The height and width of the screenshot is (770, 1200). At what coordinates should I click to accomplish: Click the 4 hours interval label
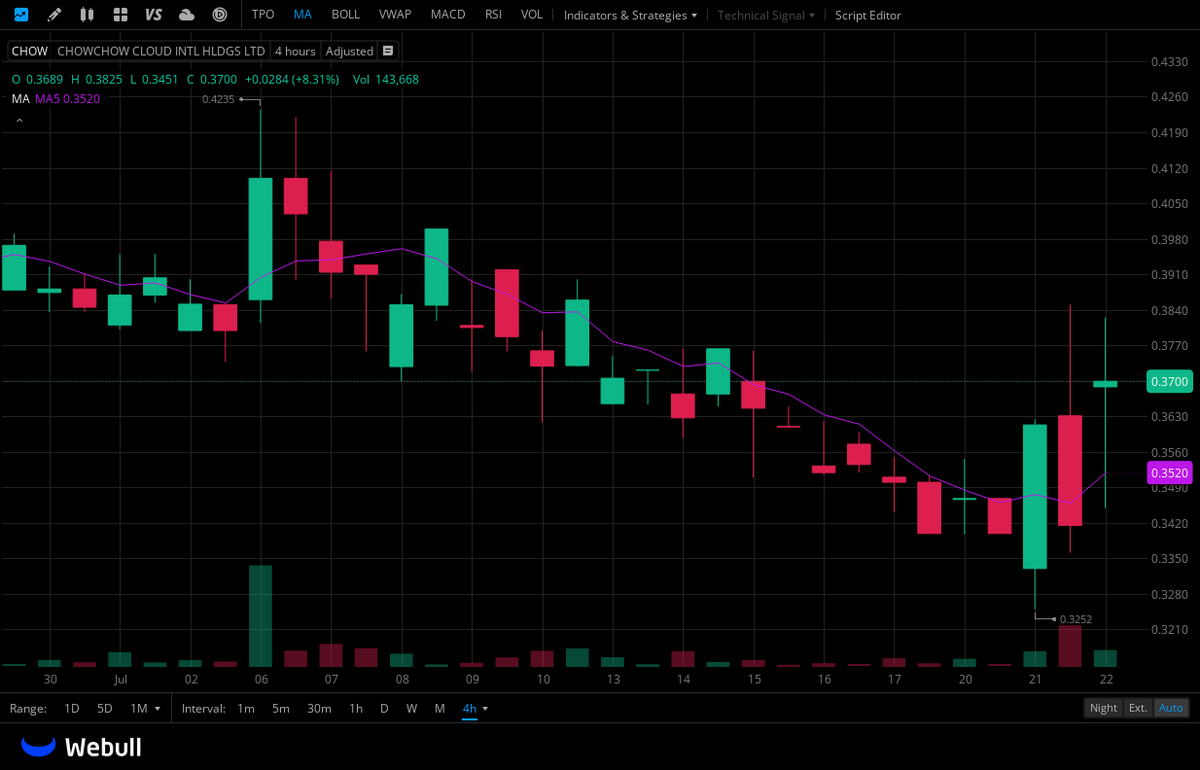pos(295,51)
